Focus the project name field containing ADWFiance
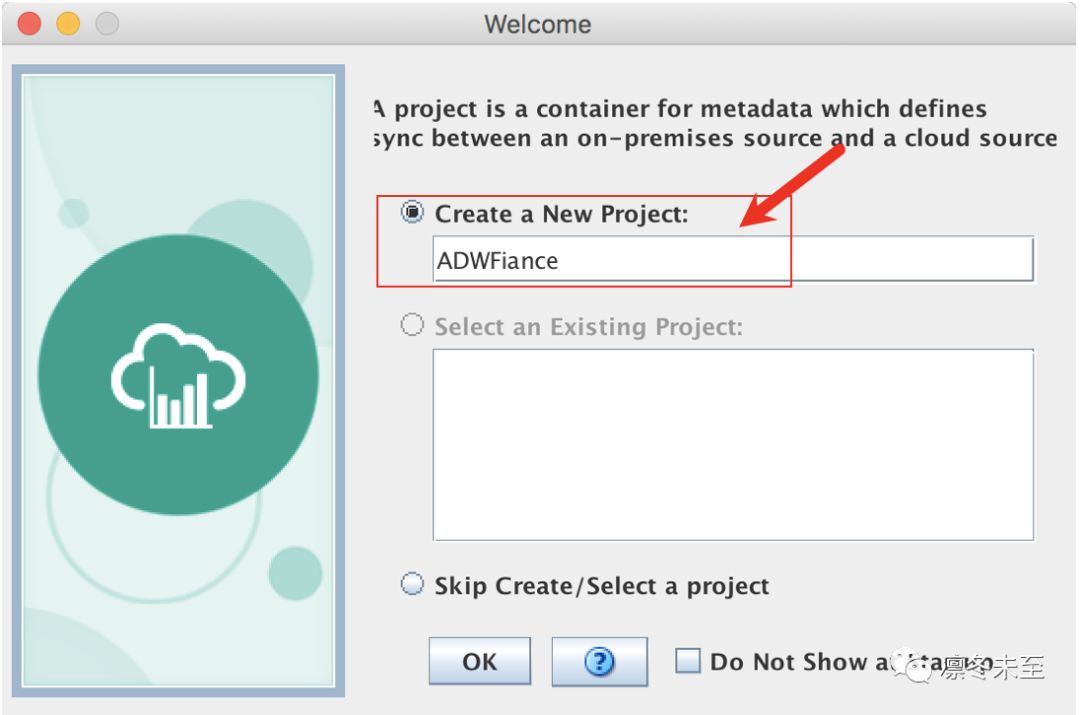The image size is (1080, 715). click(733, 260)
